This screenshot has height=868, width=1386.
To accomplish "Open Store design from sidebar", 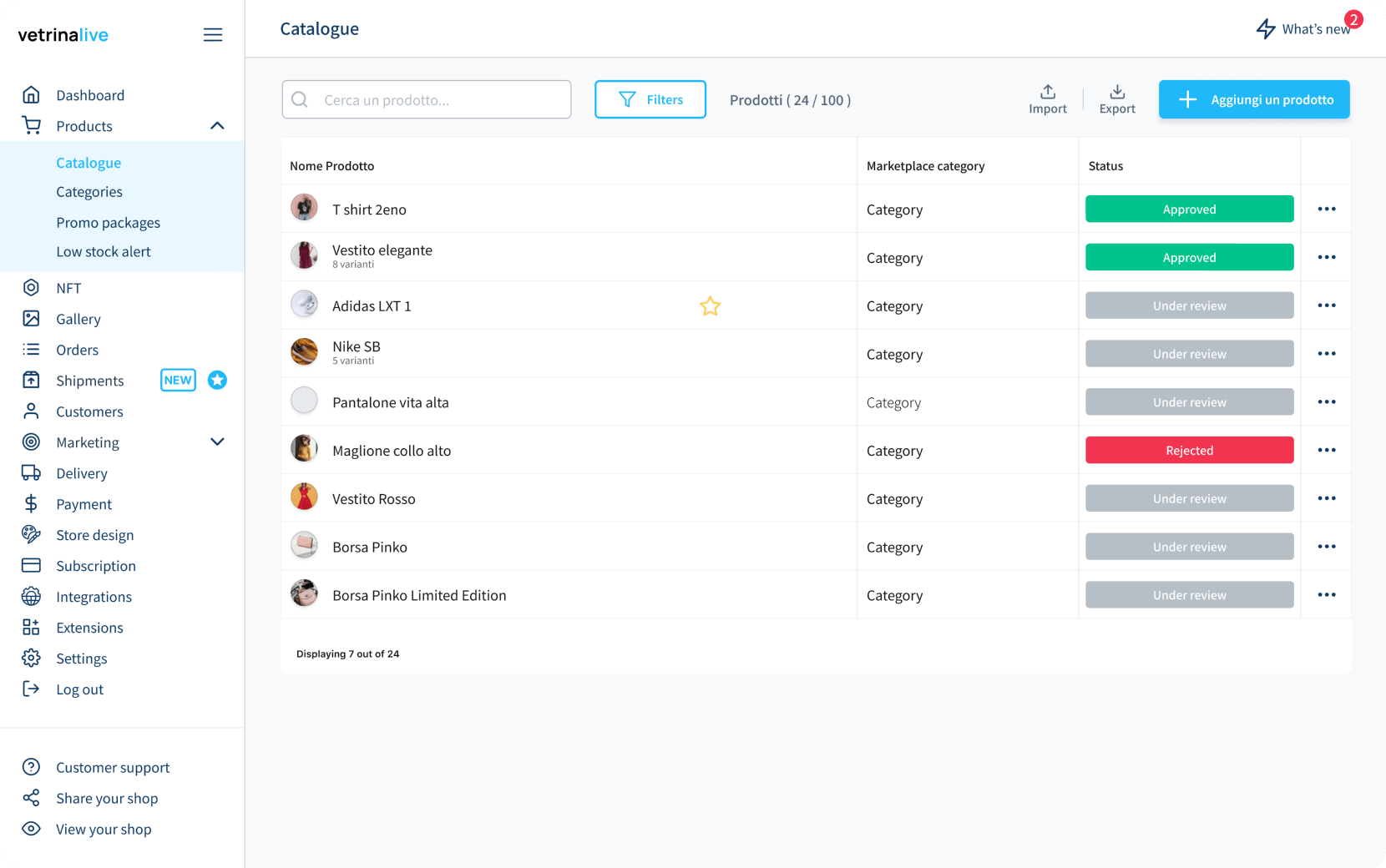I will pyautogui.click(x=94, y=535).
